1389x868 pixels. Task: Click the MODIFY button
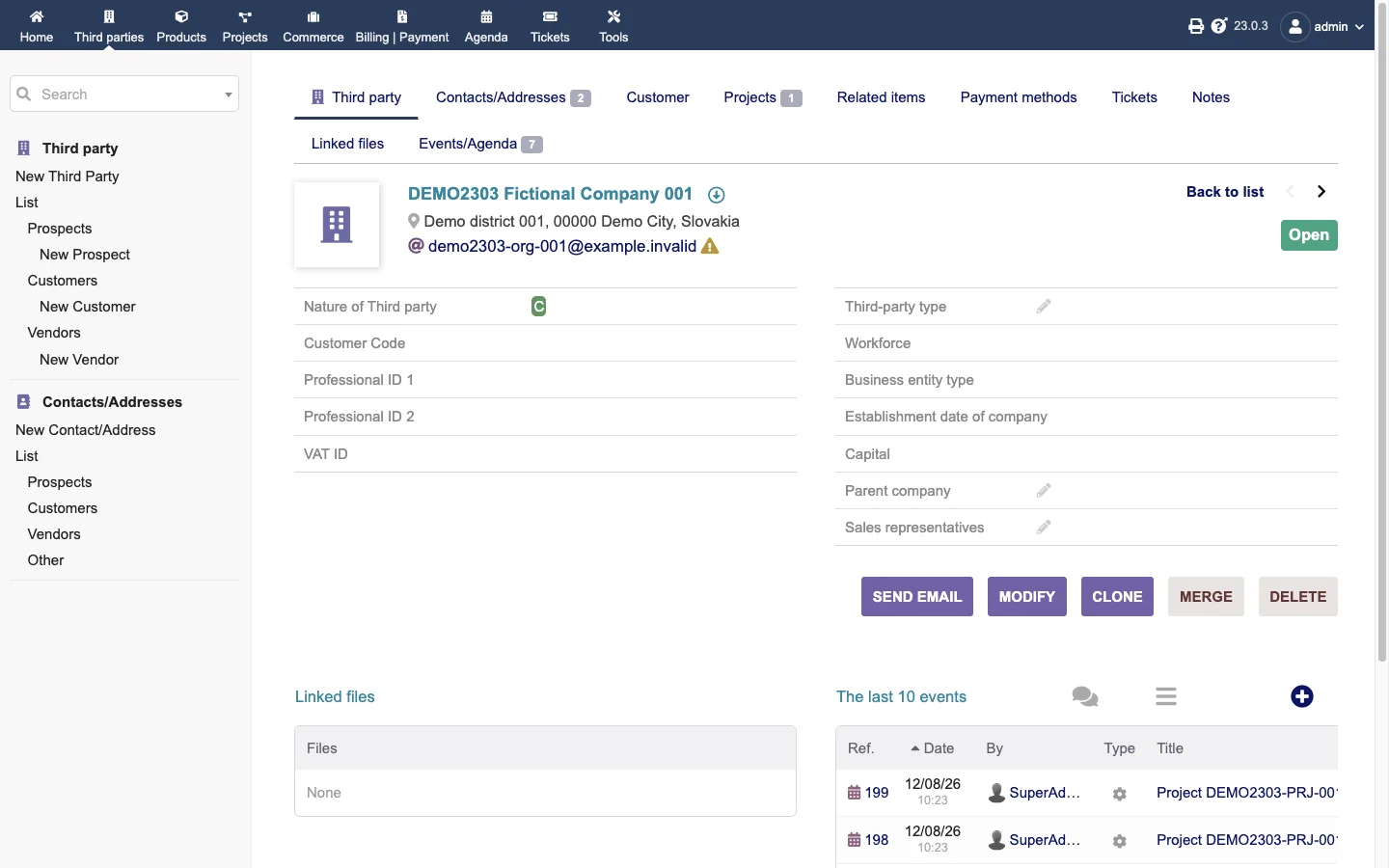tap(1027, 597)
